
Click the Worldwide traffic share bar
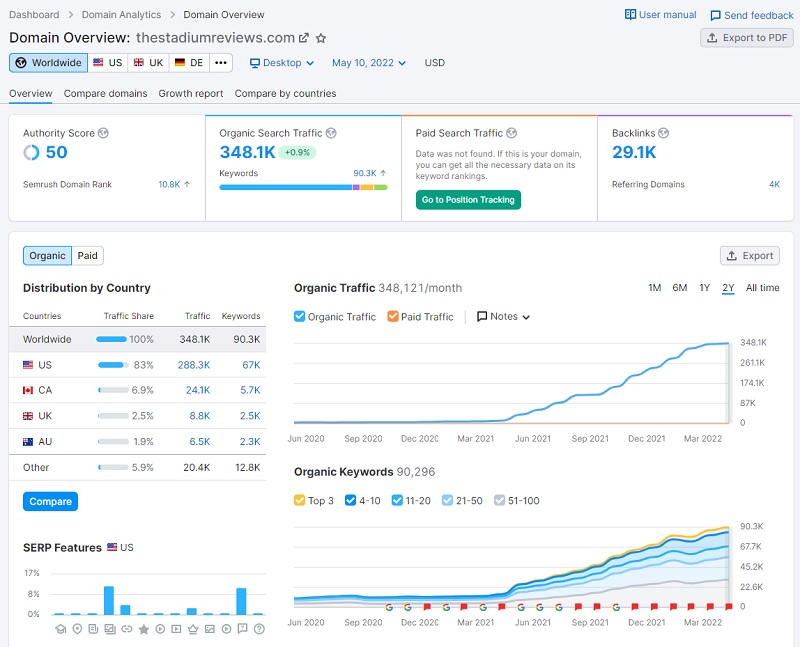(111, 339)
